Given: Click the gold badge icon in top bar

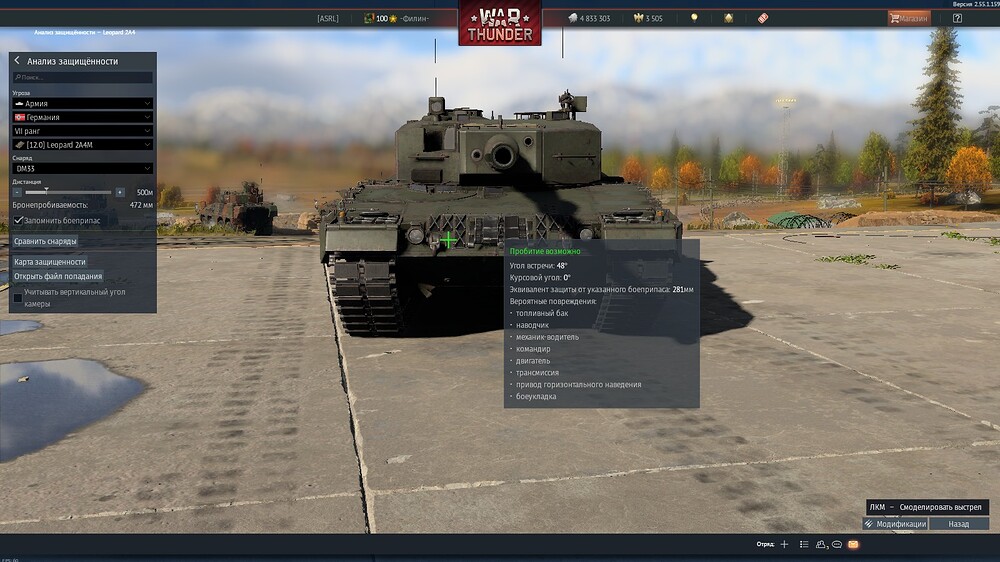Looking at the screenshot, I should tap(728, 18).
